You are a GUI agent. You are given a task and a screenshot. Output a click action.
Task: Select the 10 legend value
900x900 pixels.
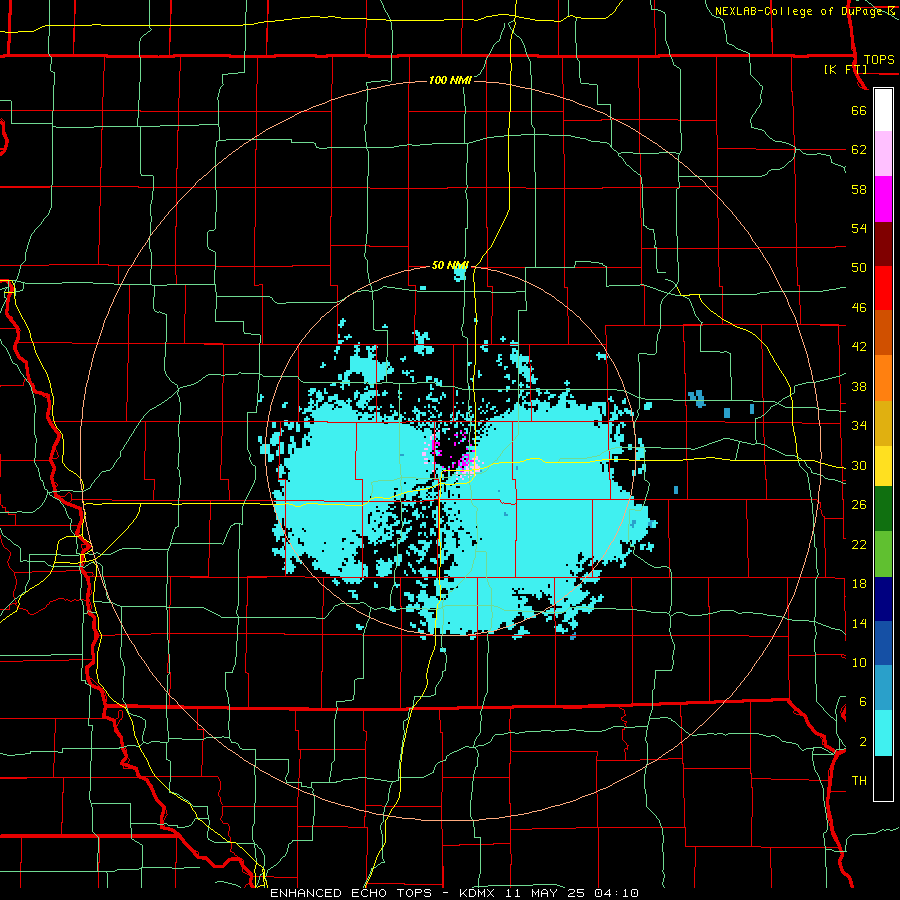[859, 662]
